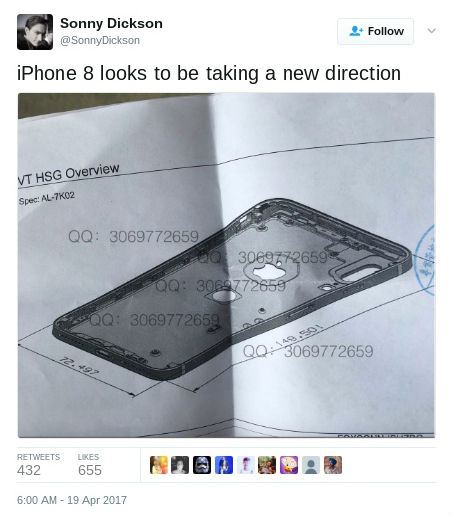Open the black-and-white photo liker avatar

click(180, 465)
